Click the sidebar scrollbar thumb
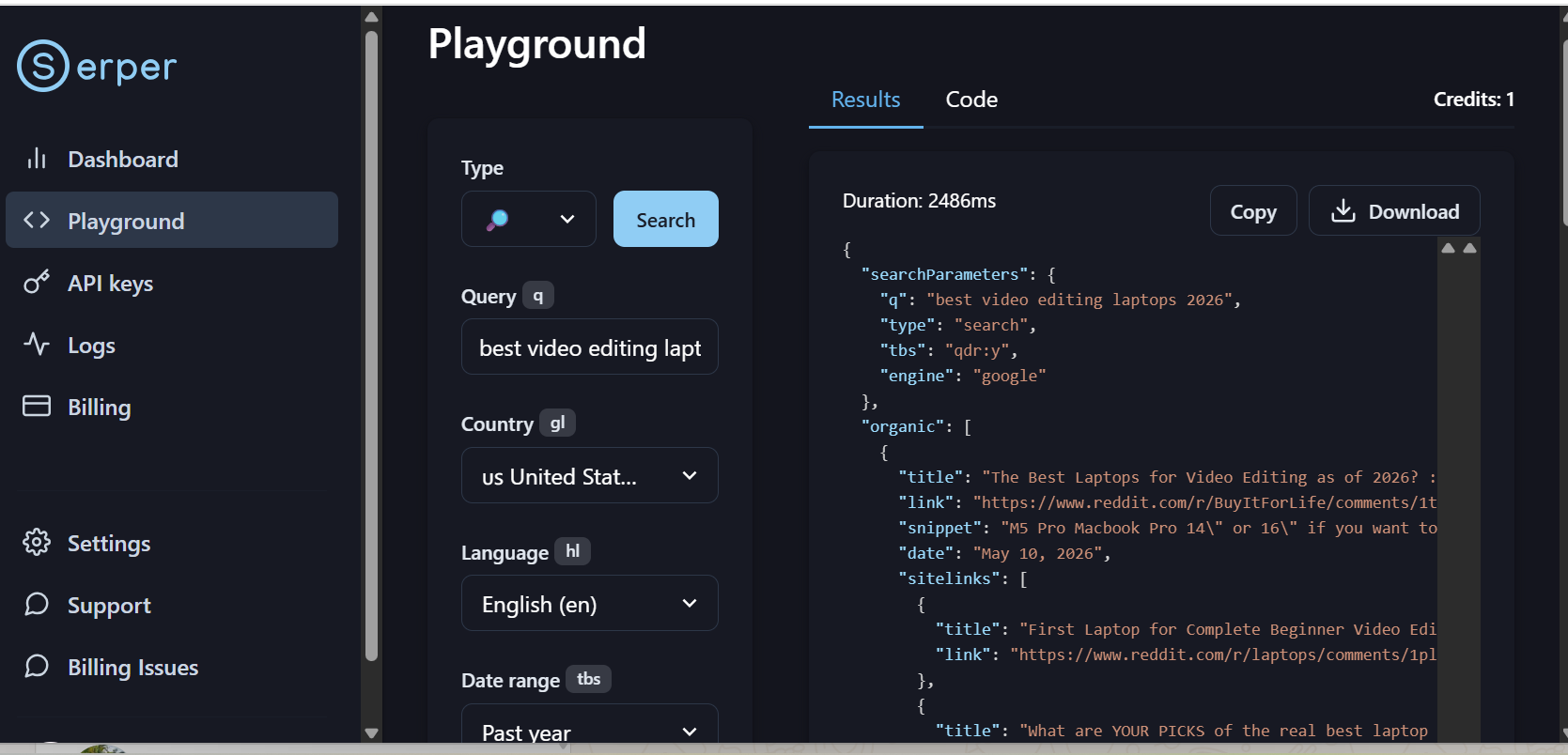The width and height of the screenshot is (1568, 755). (x=371, y=346)
